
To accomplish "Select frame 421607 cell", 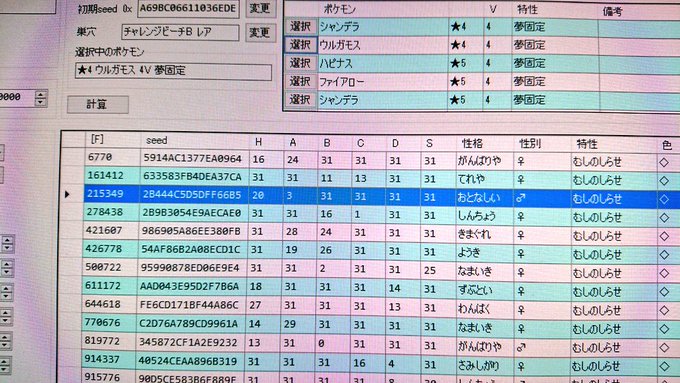I will pyautogui.click(x=111, y=231).
